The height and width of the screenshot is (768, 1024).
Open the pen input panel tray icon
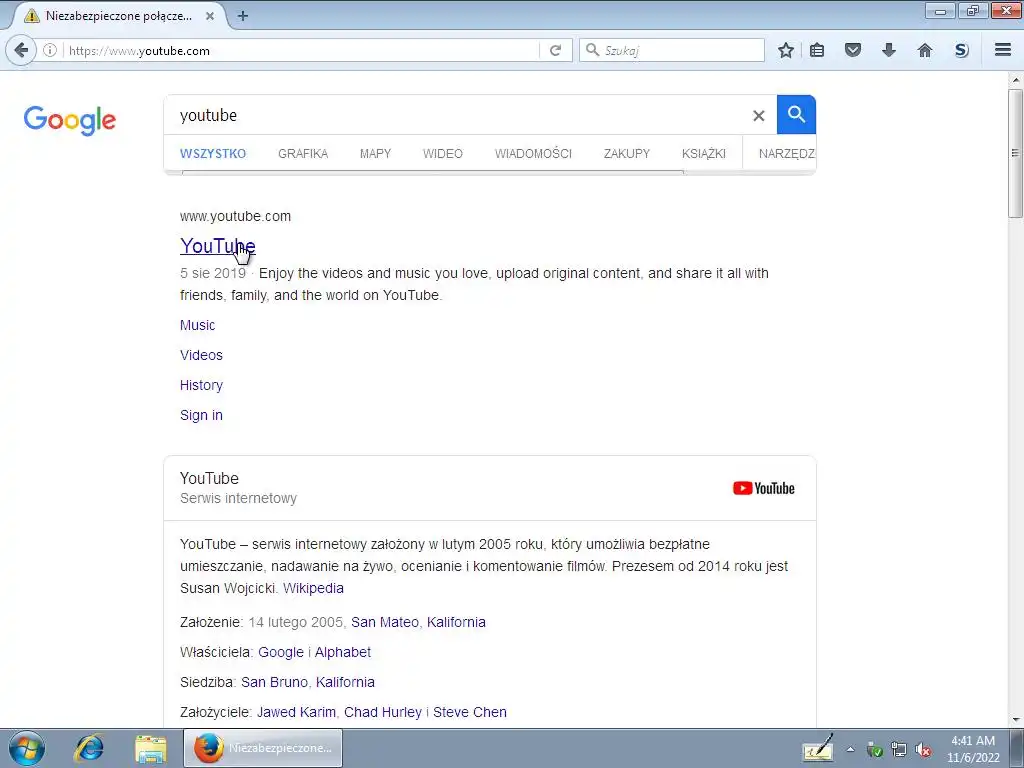(x=818, y=748)
